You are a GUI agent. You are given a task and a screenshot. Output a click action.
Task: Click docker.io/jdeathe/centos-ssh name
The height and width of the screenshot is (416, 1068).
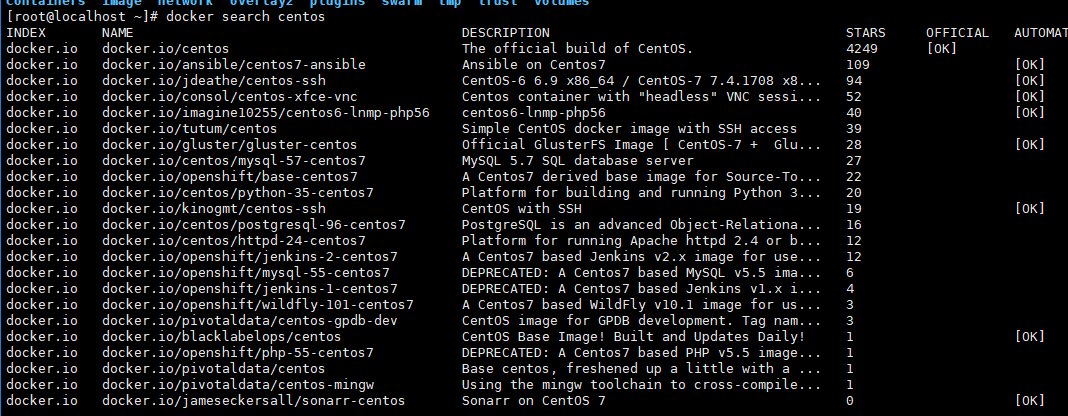[x=214, y=81]
